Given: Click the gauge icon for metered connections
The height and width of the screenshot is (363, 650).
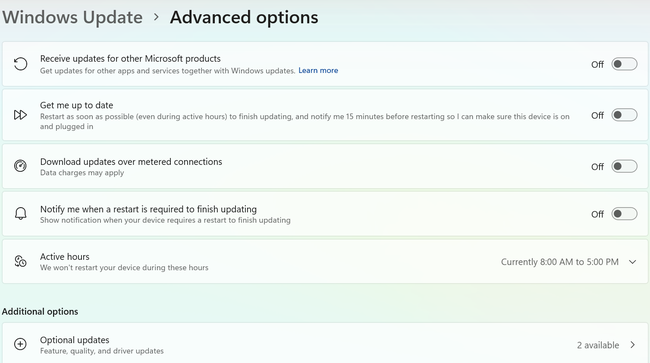Looking at the screenshot, I should point(20,166).
